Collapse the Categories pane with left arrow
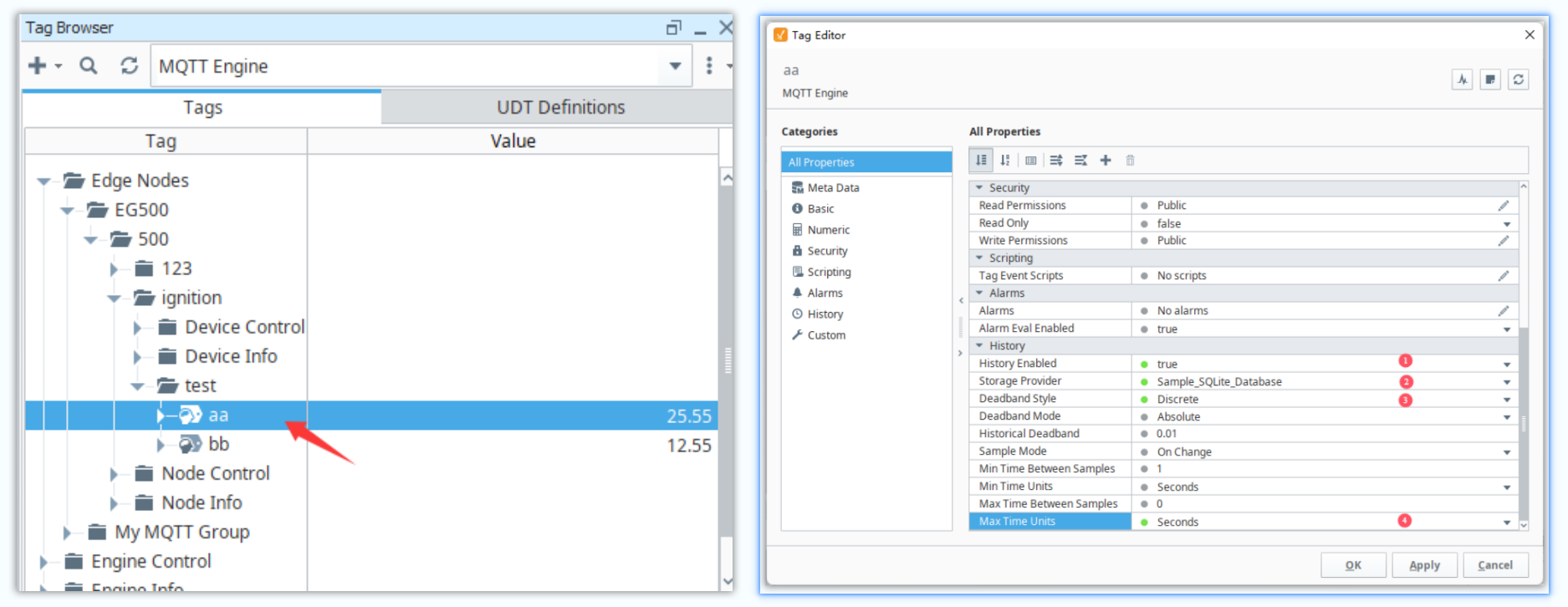 click(x=960, y=300)
